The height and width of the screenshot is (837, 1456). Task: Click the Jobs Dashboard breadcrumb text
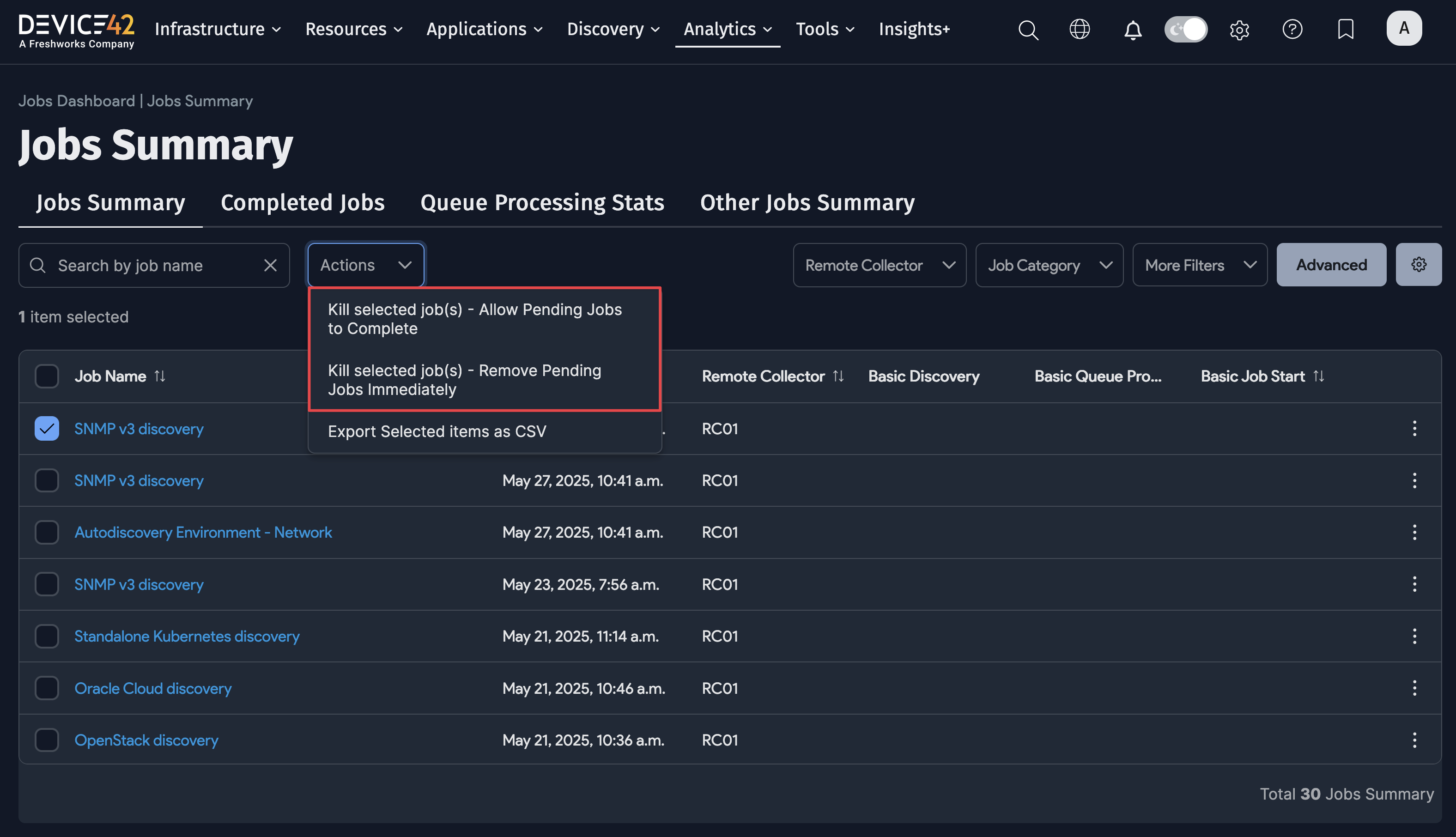[x=77, y=101]
